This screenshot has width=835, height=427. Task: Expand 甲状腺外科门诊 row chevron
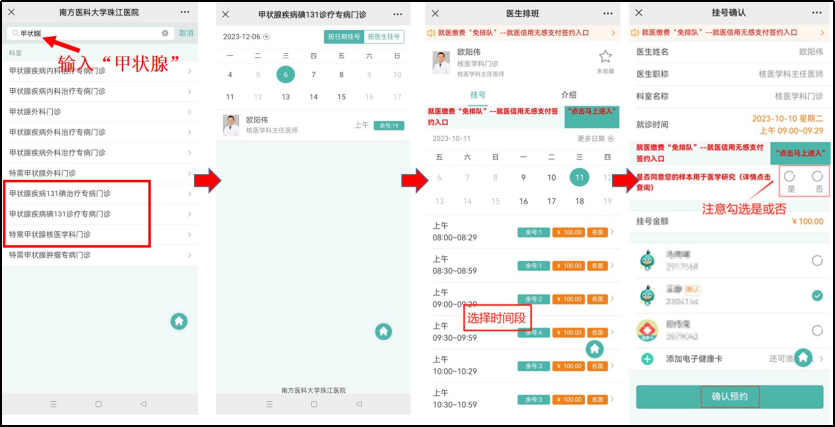coord(189,112)
